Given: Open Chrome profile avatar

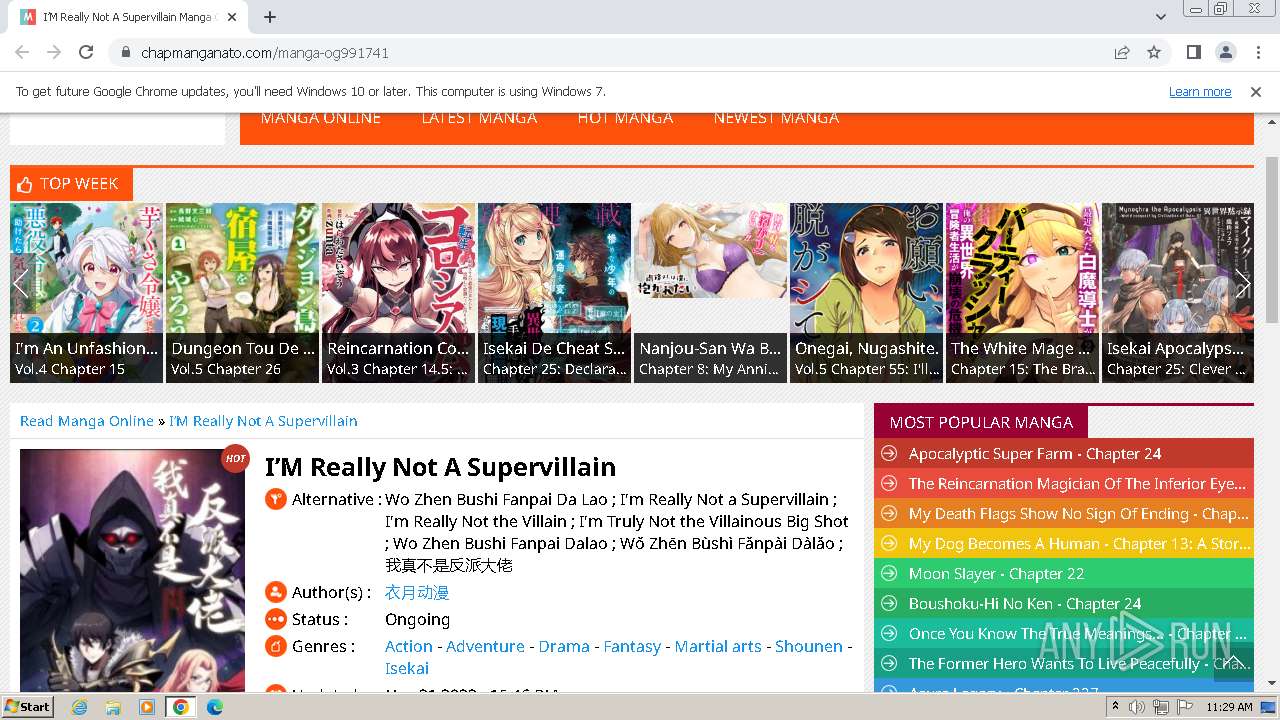Looking at the screenshot, I should pos(1225,52).
